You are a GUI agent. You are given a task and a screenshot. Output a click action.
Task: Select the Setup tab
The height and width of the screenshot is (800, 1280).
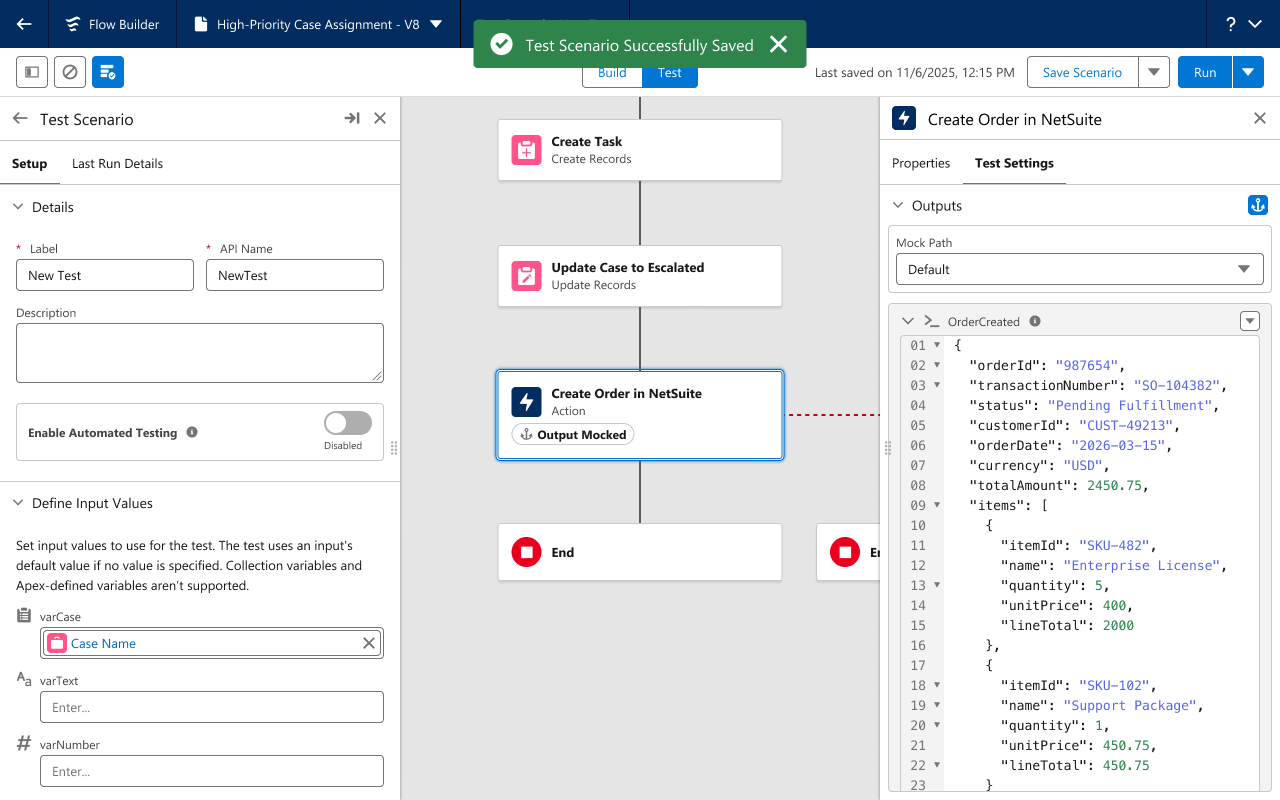coord(29,163)
